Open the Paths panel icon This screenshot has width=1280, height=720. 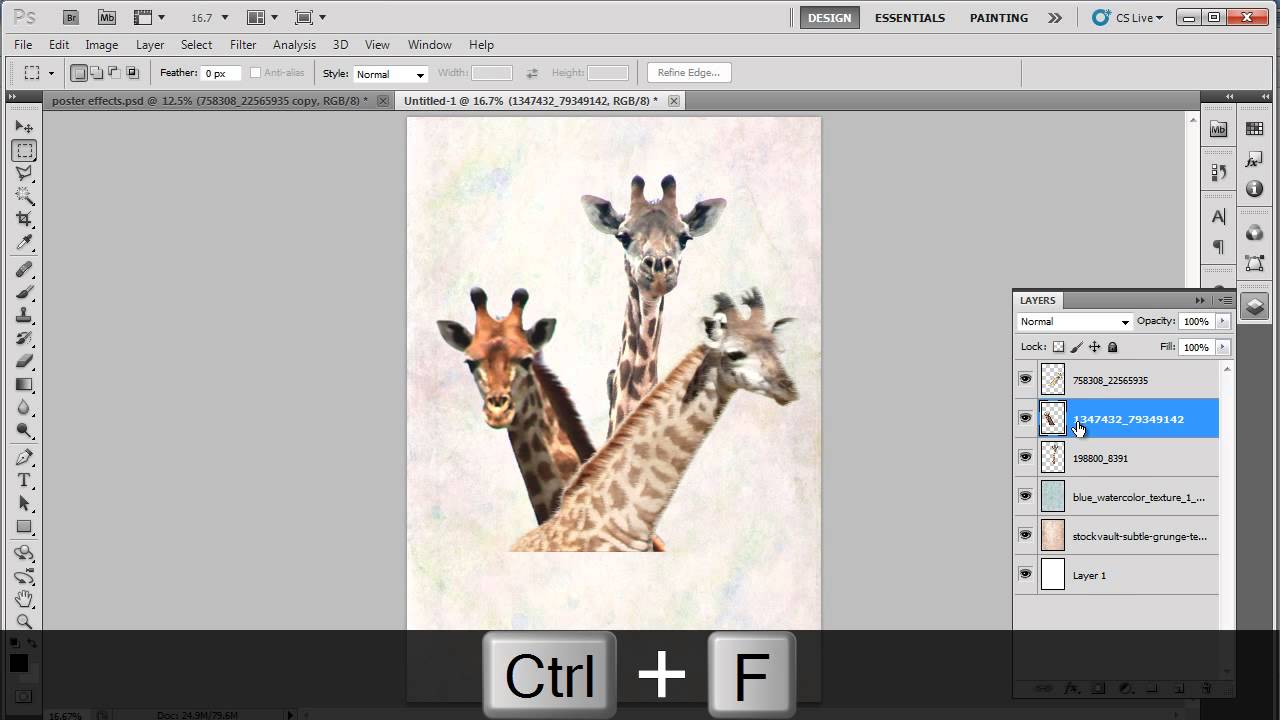click(x=1254, y=264)
